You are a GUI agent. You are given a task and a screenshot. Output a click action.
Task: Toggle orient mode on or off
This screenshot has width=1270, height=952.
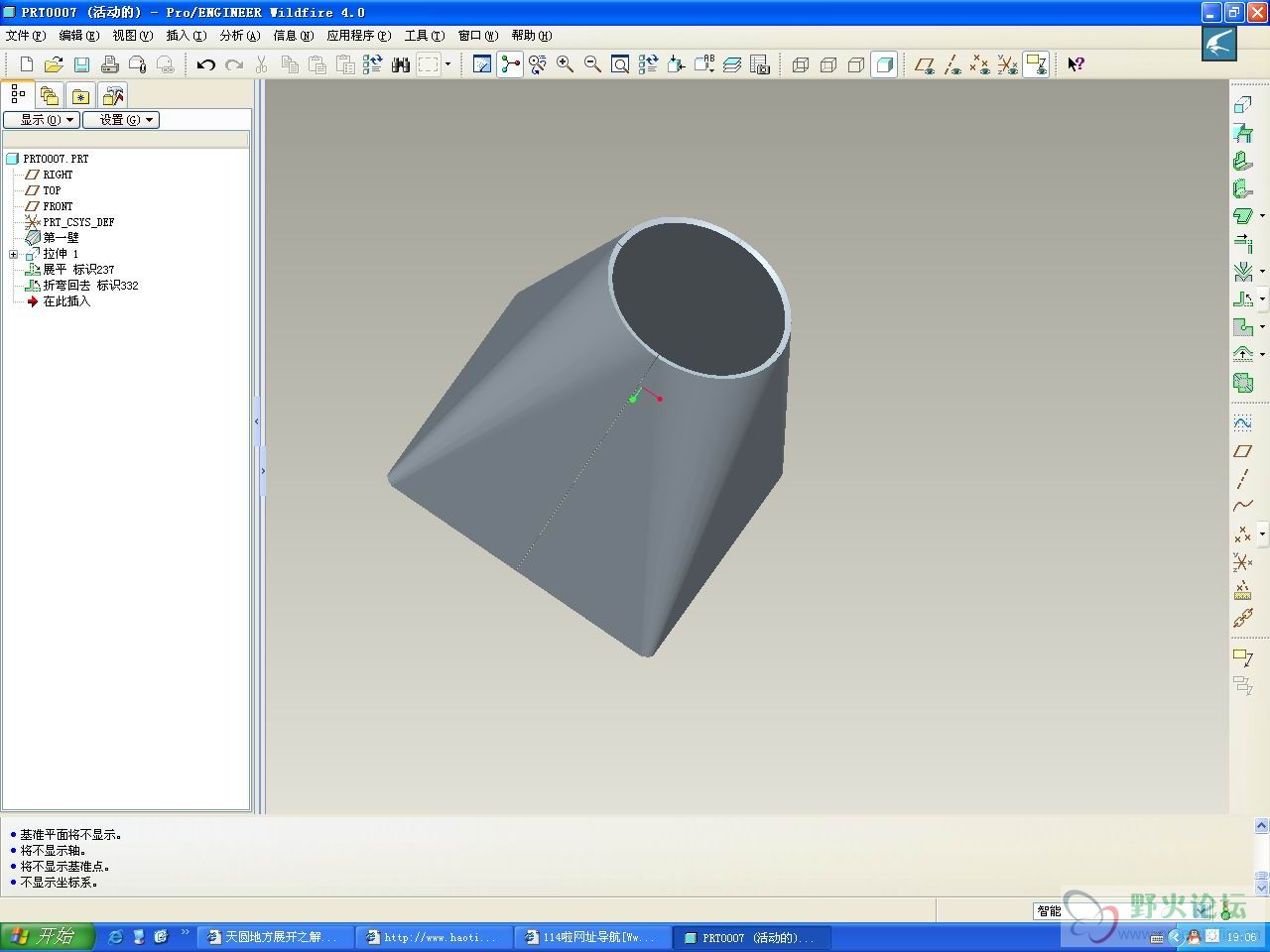[x=538, y=64]
